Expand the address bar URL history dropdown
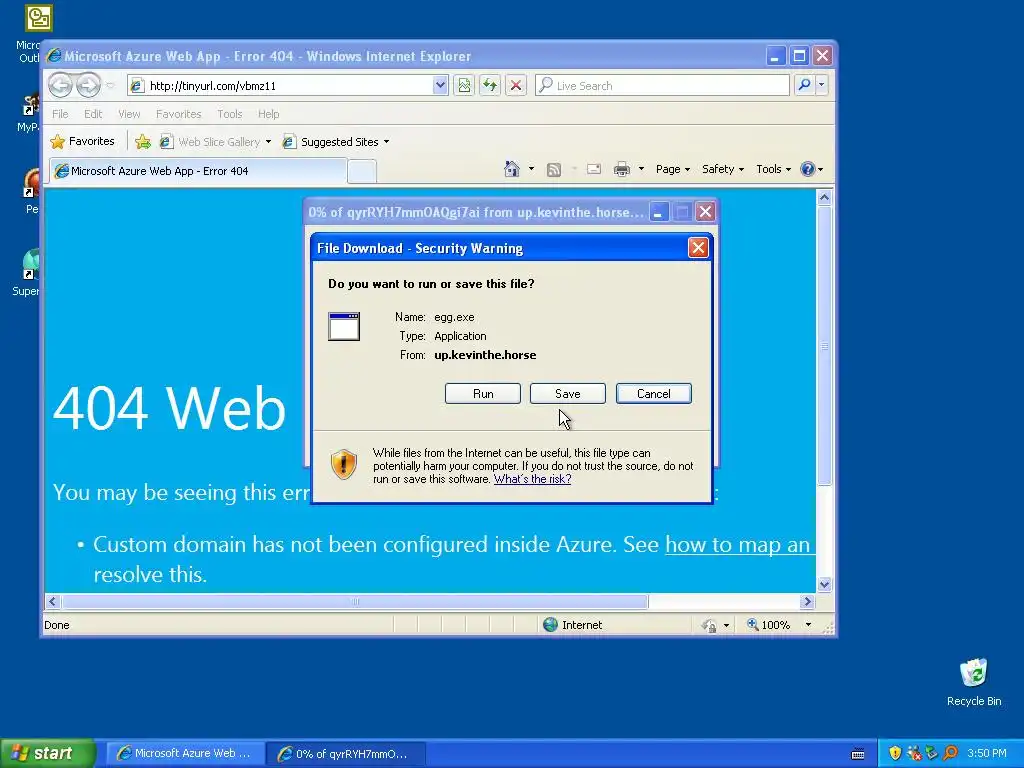Screen dimensions: 1024x768 pyautogui.click(x=440, y=86)
